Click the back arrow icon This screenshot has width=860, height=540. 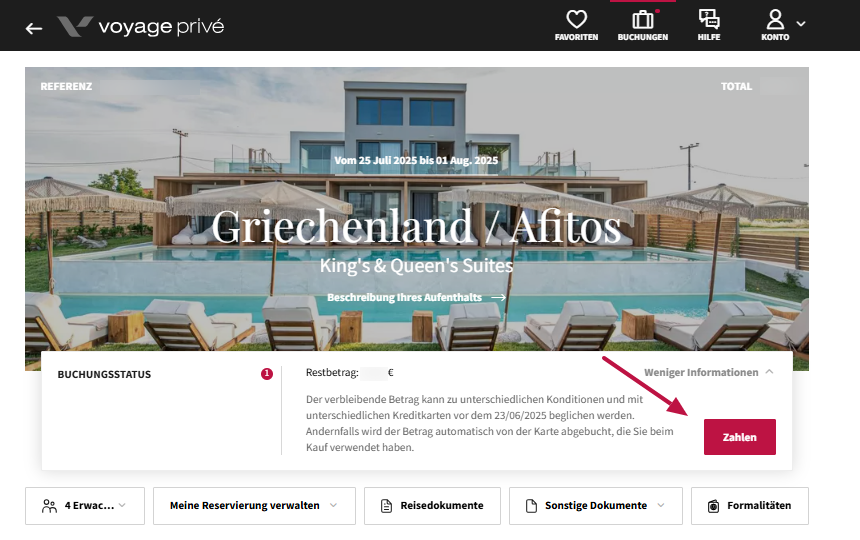tap(34, 28)
